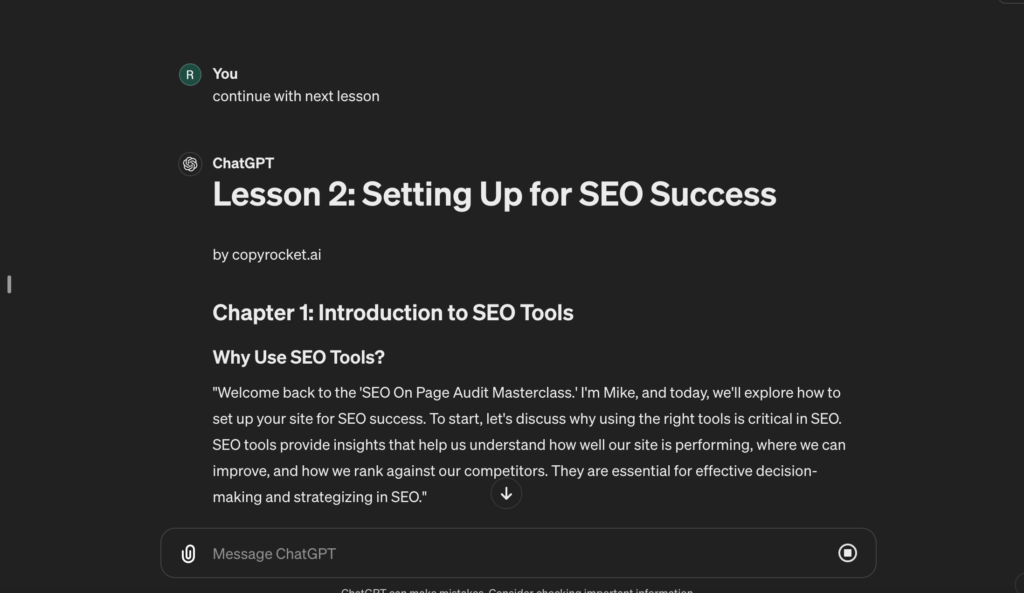Screen dimensions: 1024x593
Task: Click the 'Why Use SEO Tools?' subheading
Action: 298,357
